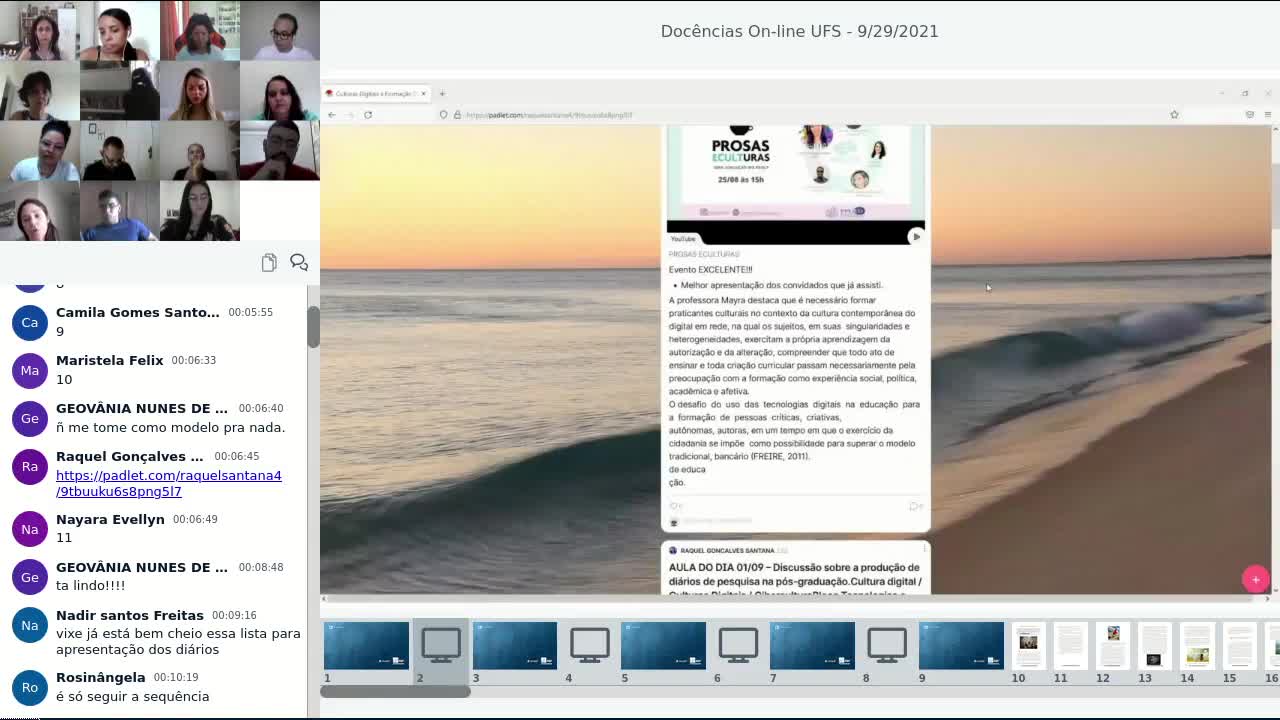Select screen share thumbnail 6

click(738, 646)
